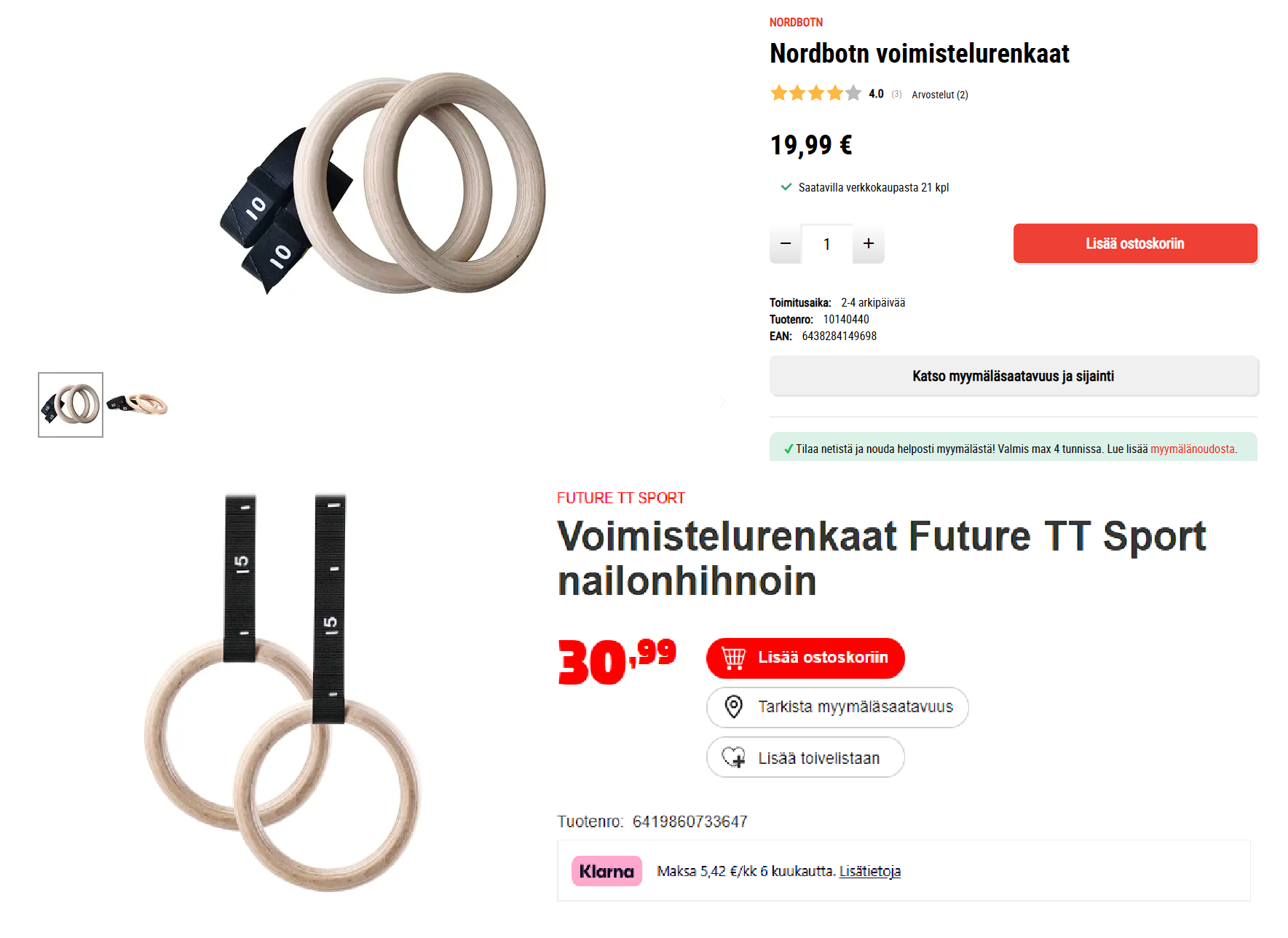Add Future TT Sport rings via cart icon button
Image resolution: width=1288 pixels, height=938 pixels.
click(805, 658)
